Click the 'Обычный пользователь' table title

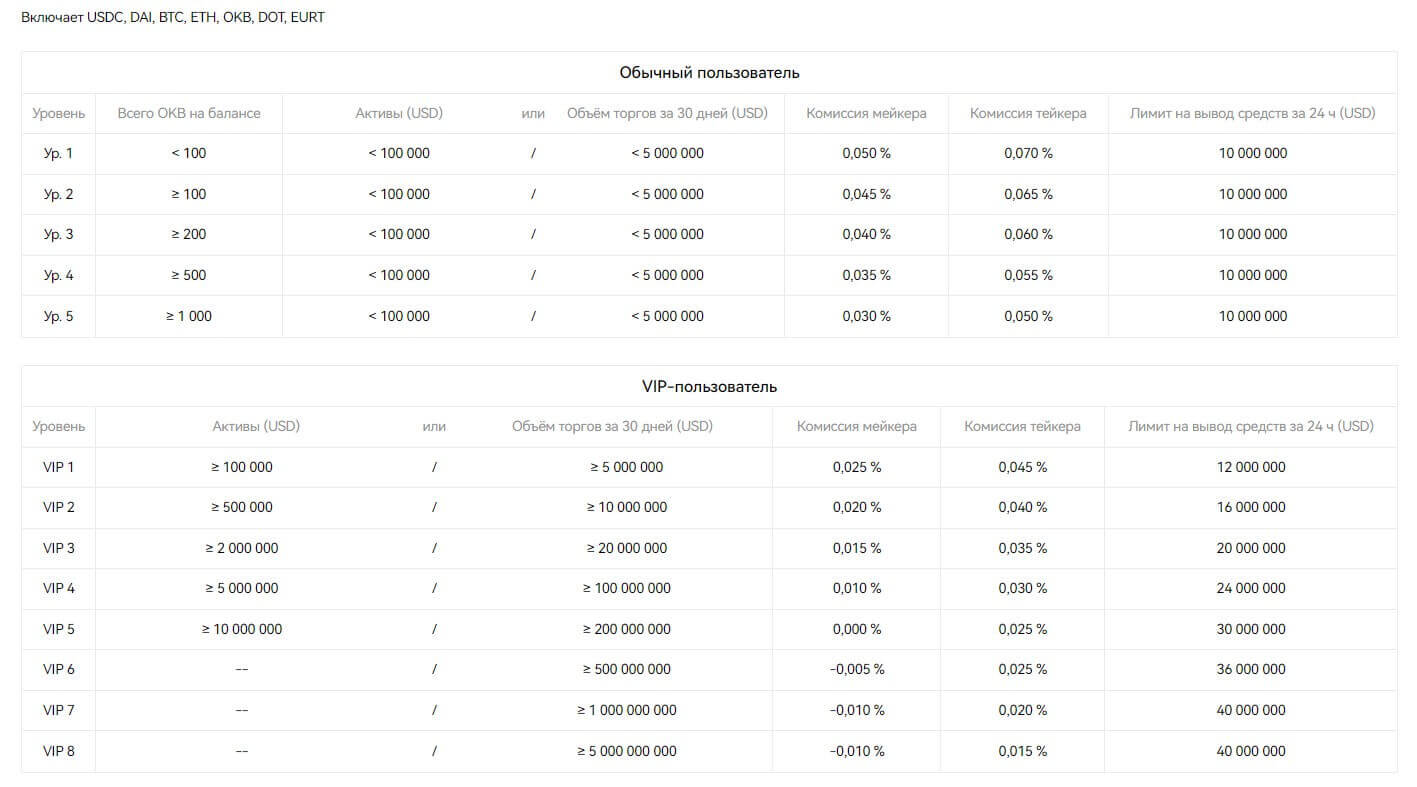point(709,73)
